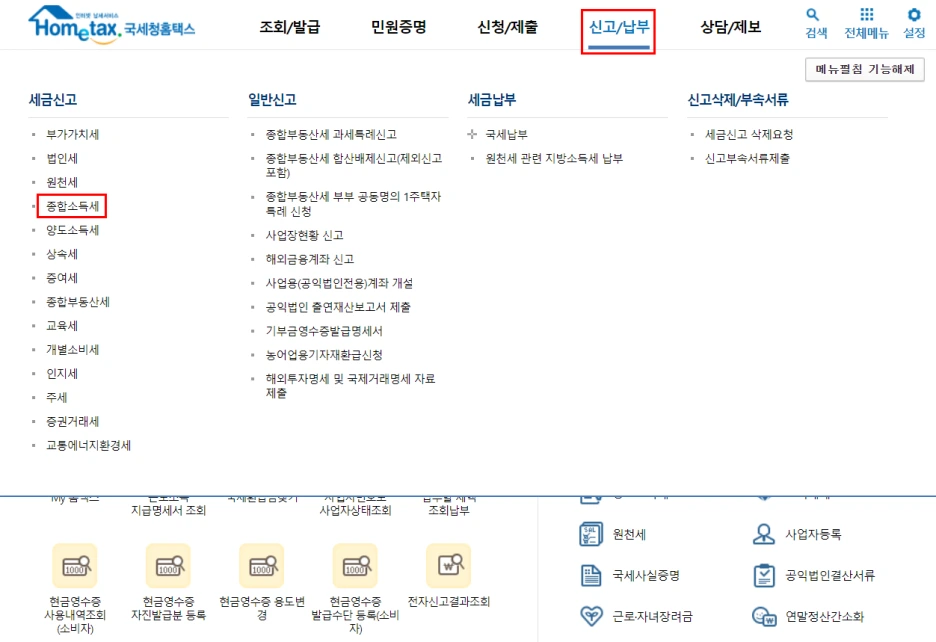Click the 메뉴펼침 기능해제 button

(x=864, y=70)
